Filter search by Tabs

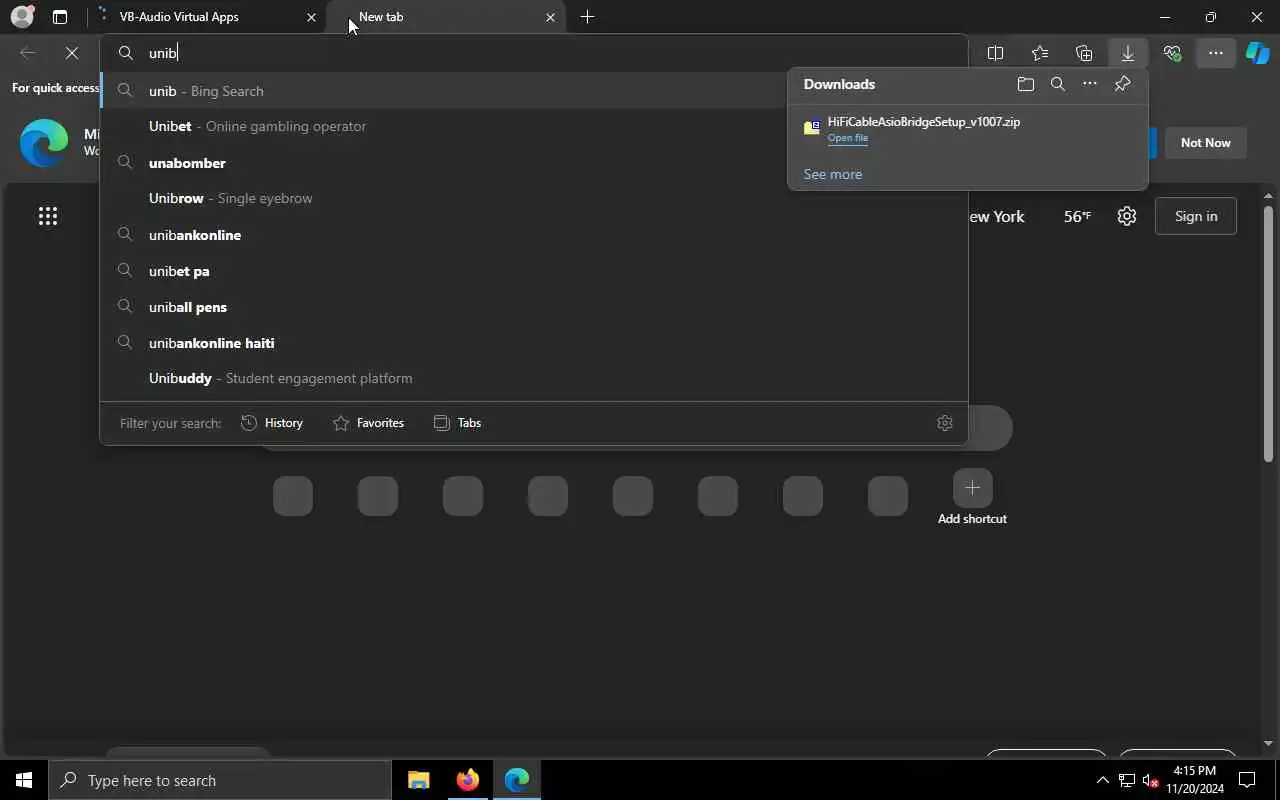[457, 423]
